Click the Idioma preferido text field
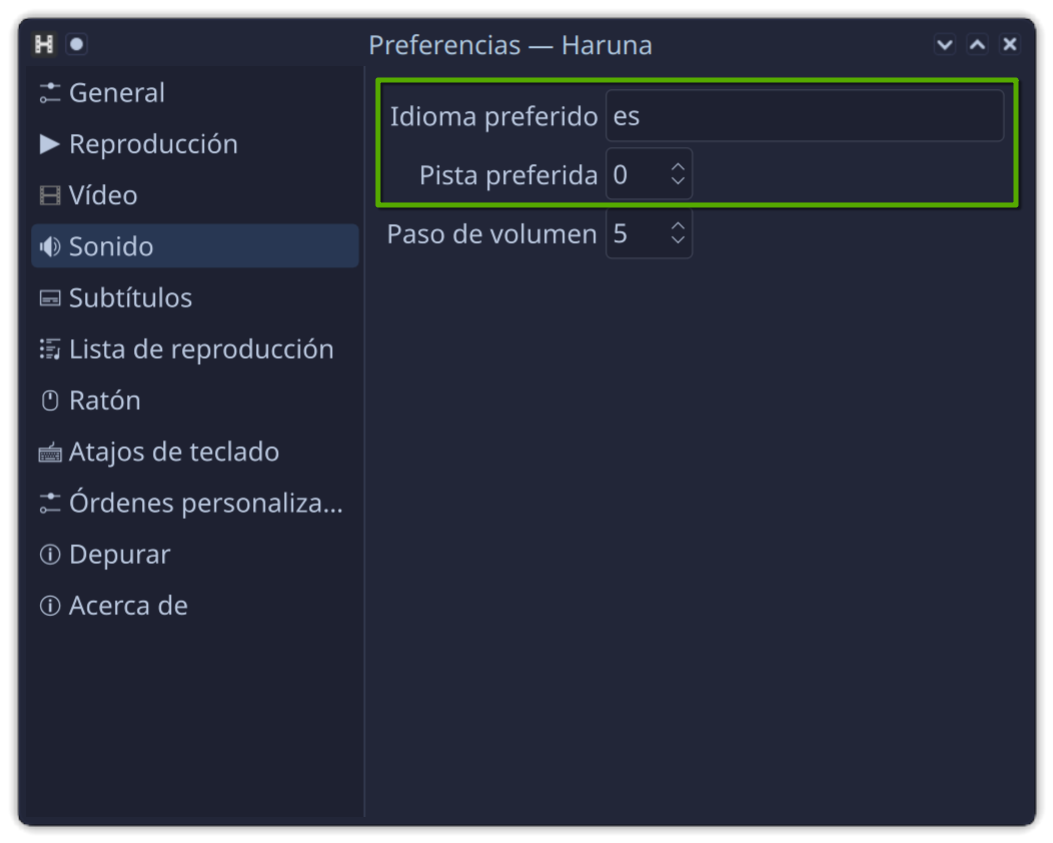Image resolution: width=1053 pixels, height=843 pixels. (804, 116)
